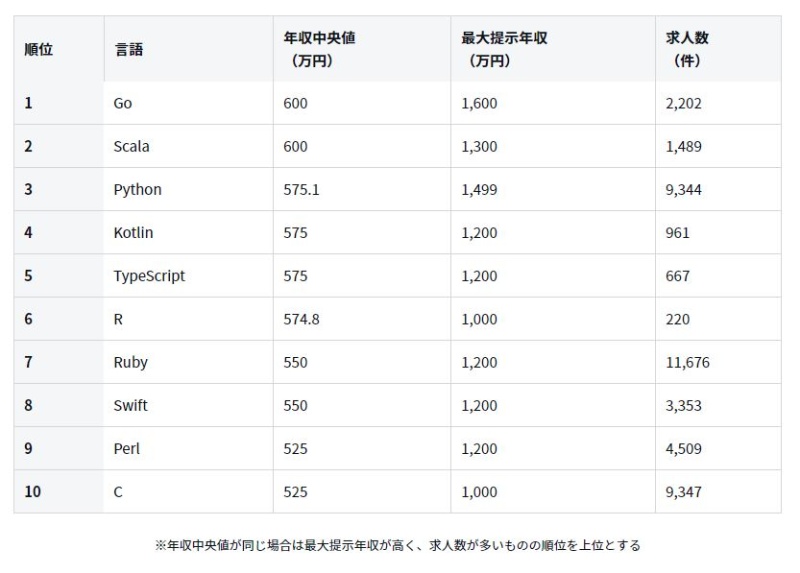Image resolution: width=800 pixels, height=573 pixels.
Task: Click the 575.1 median salary cell
Action: coord(301,189)
